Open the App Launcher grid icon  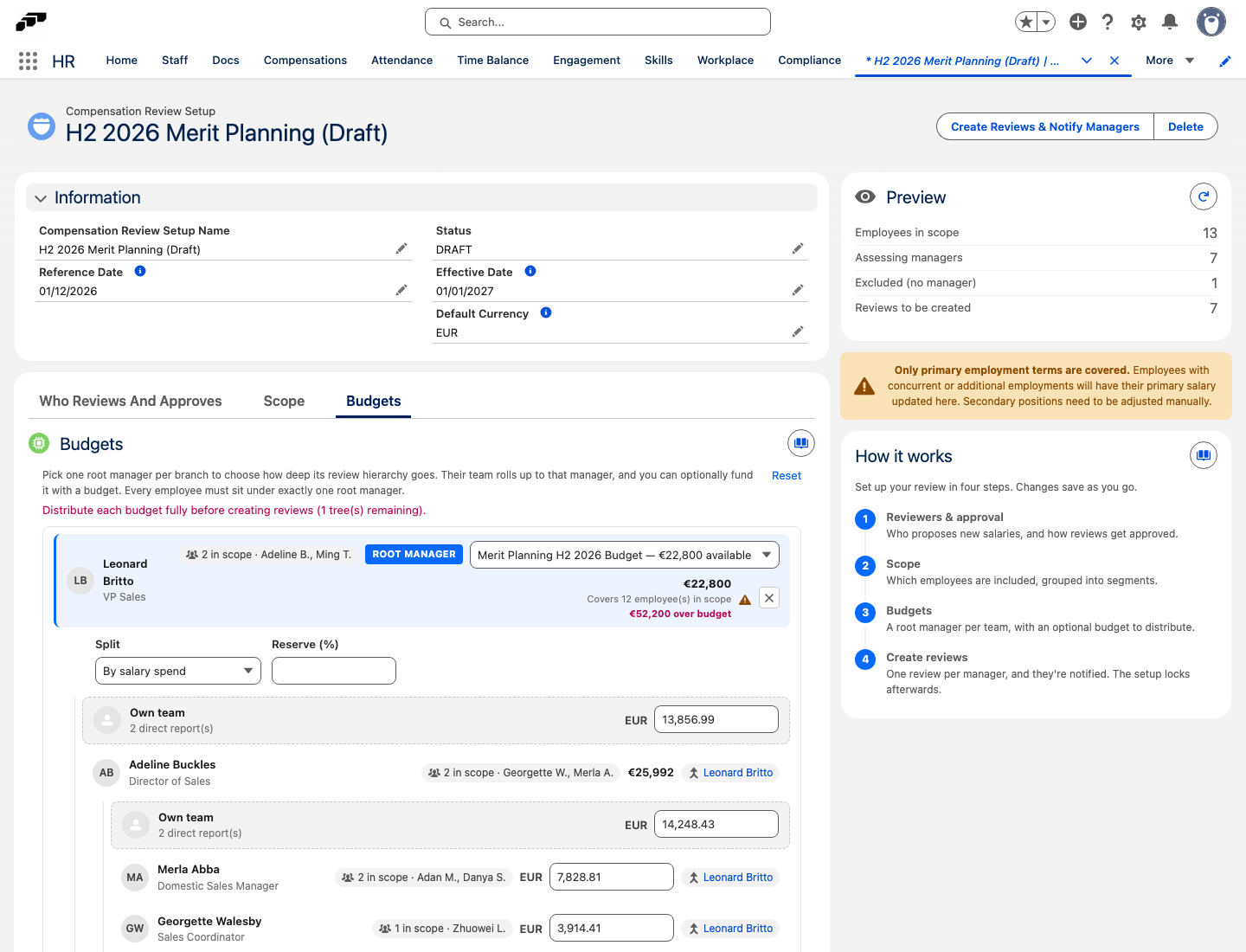28,61
